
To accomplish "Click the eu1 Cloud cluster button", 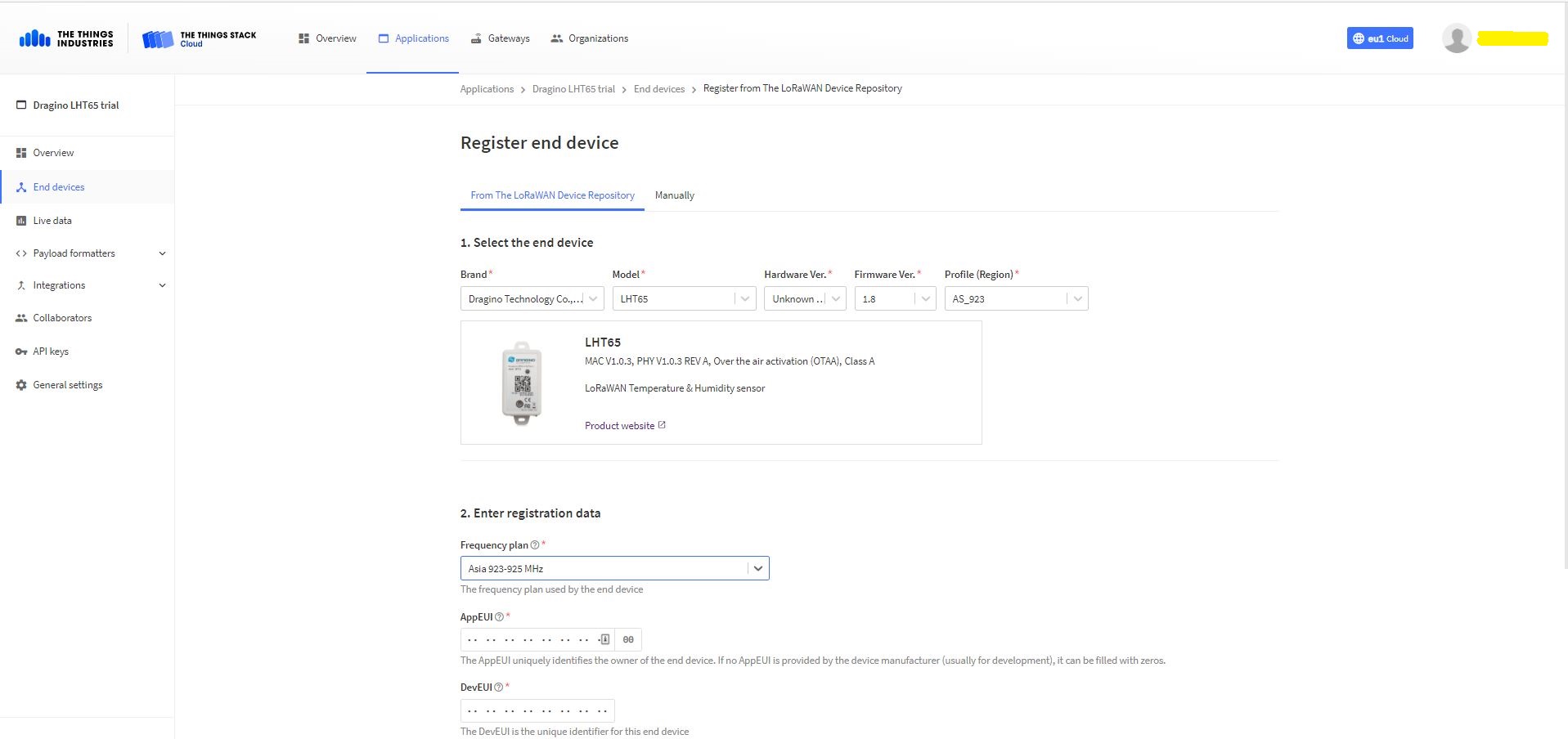I will (x=1379, y=38).
